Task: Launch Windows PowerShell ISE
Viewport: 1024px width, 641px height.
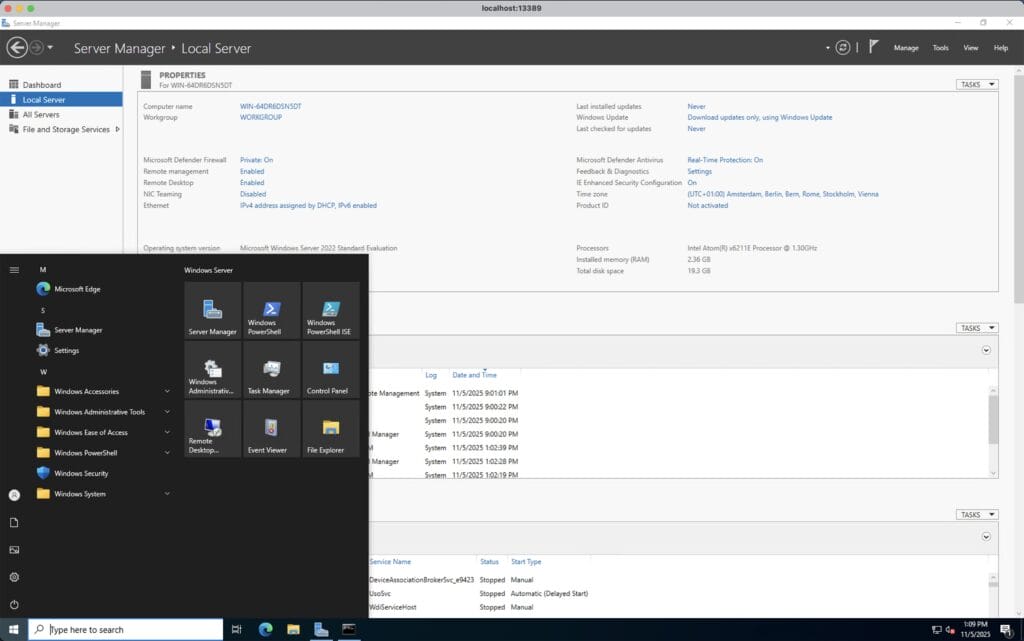Action: pyautogui.click(x=330, y=311)
